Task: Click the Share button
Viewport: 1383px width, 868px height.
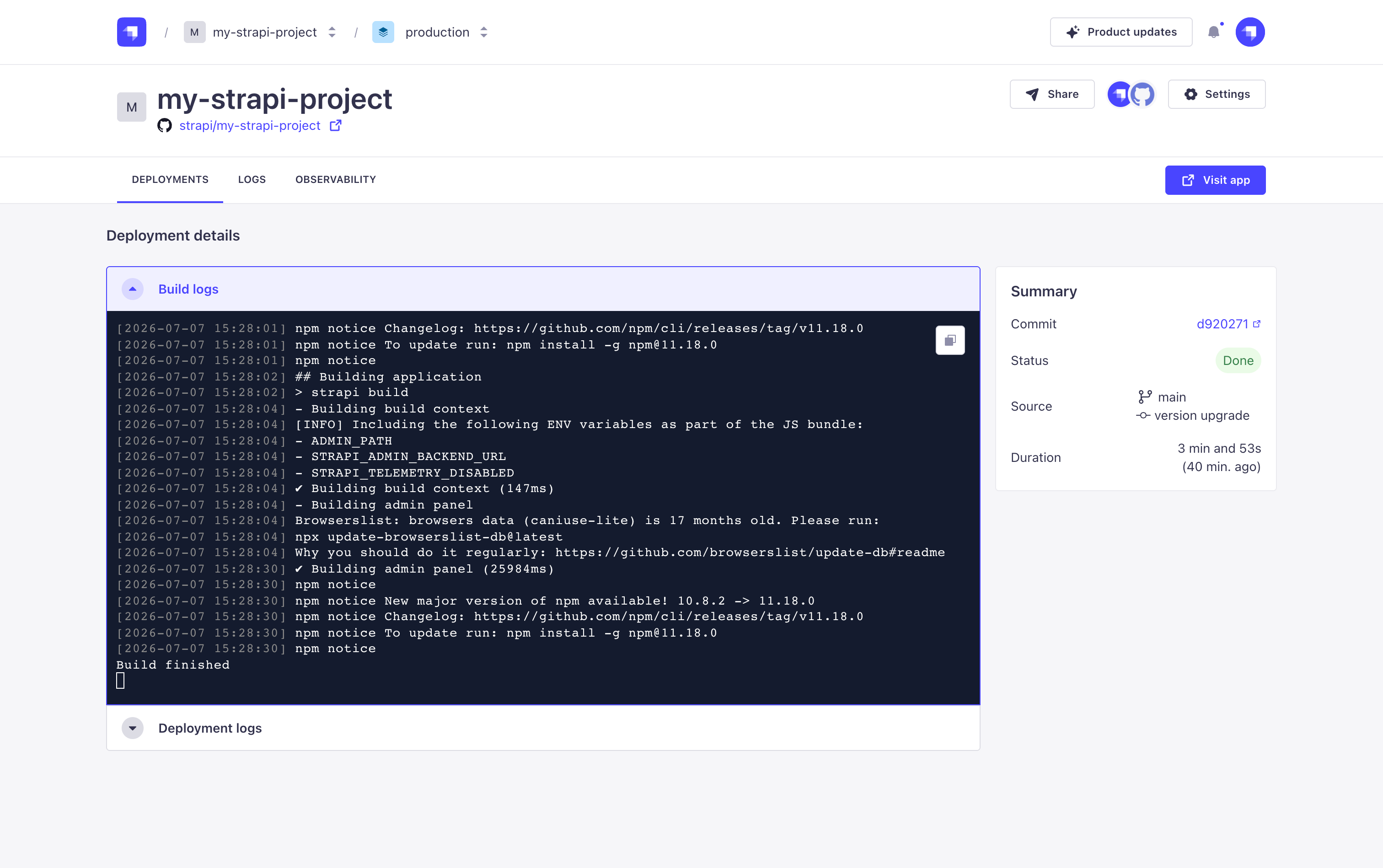Action: point(1052,94)
